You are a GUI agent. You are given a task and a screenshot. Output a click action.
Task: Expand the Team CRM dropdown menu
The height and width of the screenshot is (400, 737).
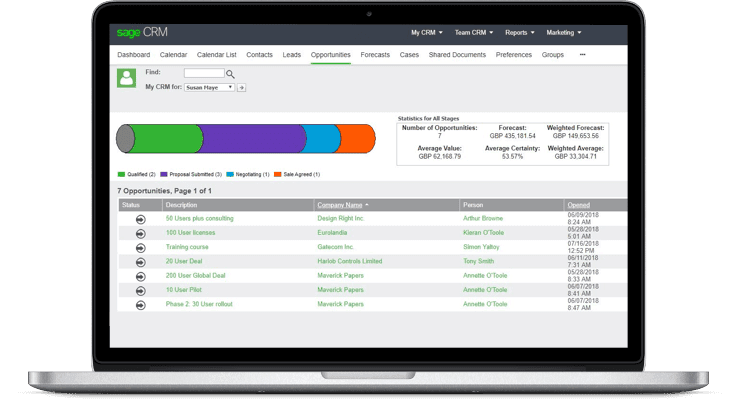pyautogui.click(x=479, y=32)
